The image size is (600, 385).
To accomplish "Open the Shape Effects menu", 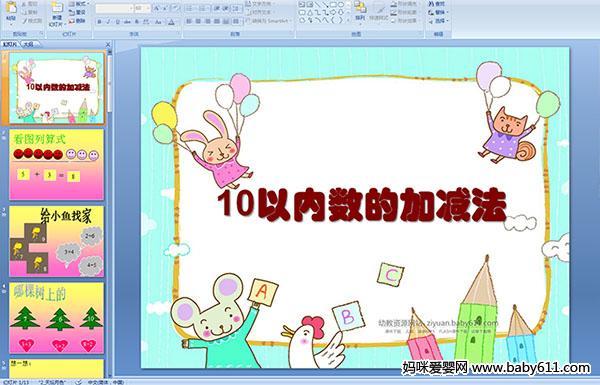I will coord(405,21).
